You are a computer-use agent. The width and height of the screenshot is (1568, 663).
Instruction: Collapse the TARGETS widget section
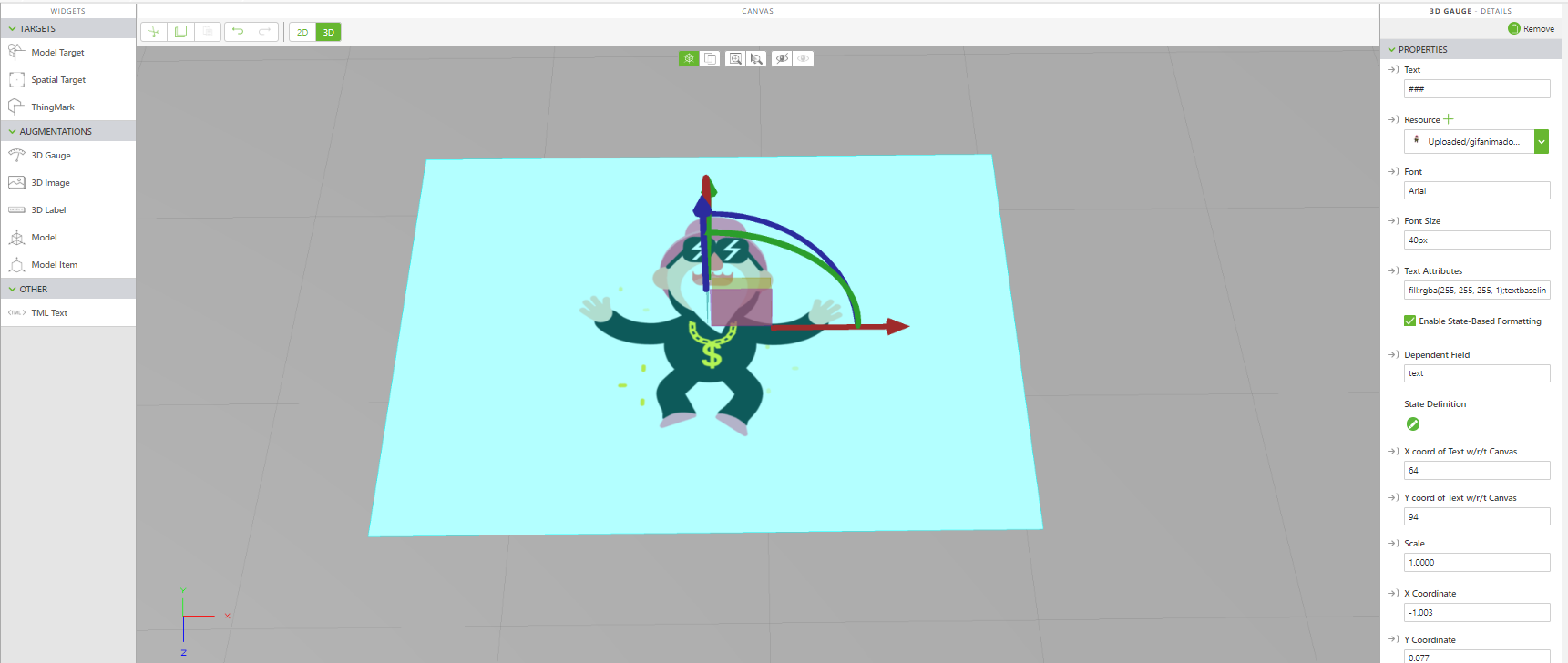pos(13,29)
